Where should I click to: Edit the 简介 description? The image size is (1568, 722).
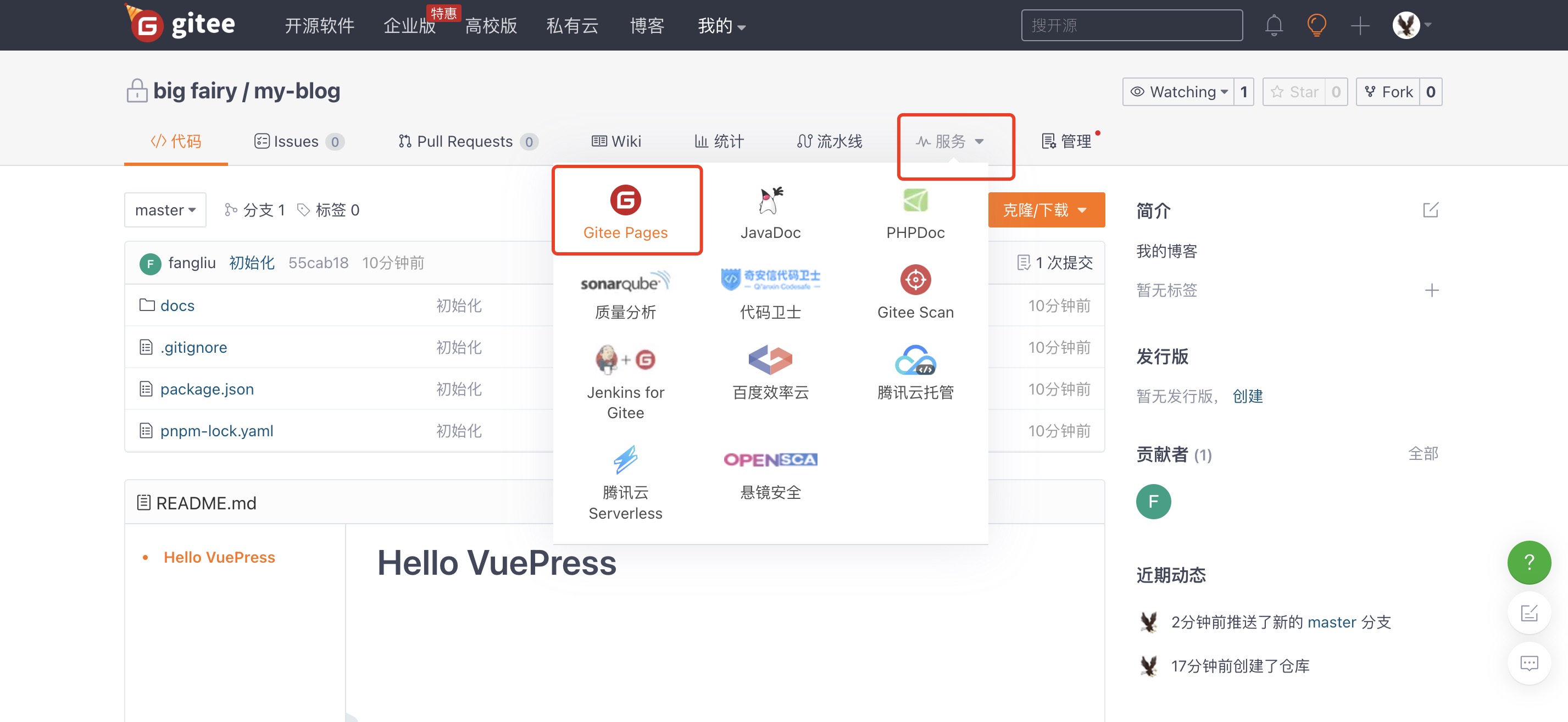[x=1430, y=210]
